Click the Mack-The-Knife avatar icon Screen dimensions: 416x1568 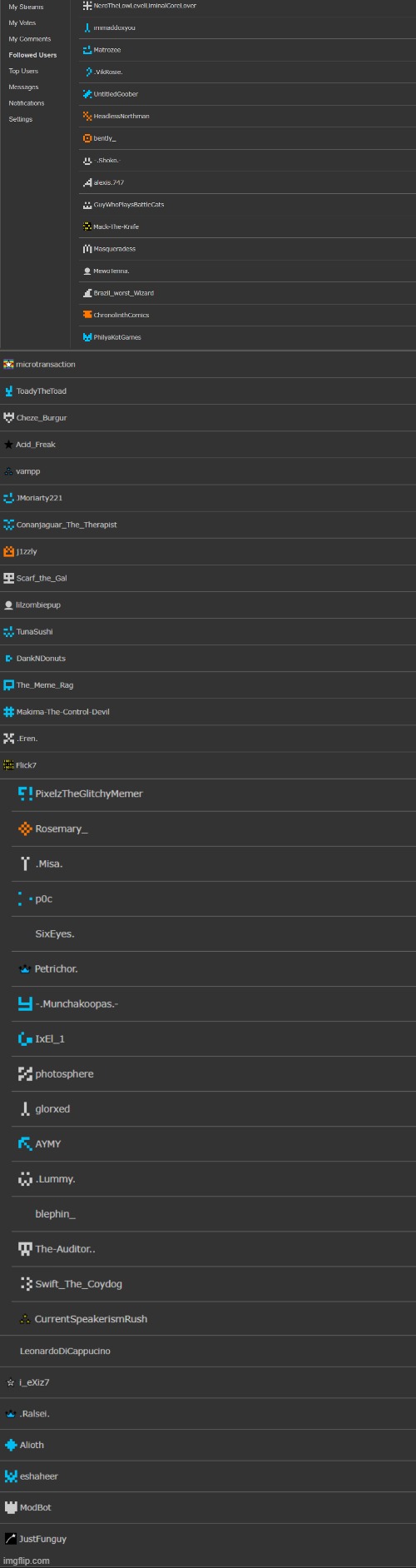(87, 226)
